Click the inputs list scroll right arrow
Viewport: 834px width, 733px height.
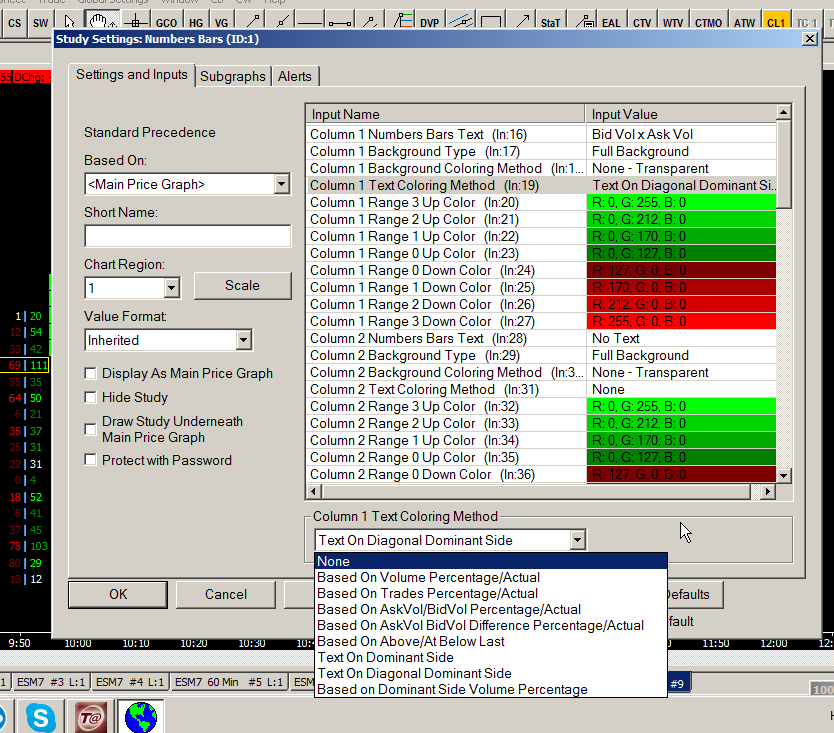(x=767, y=492)
